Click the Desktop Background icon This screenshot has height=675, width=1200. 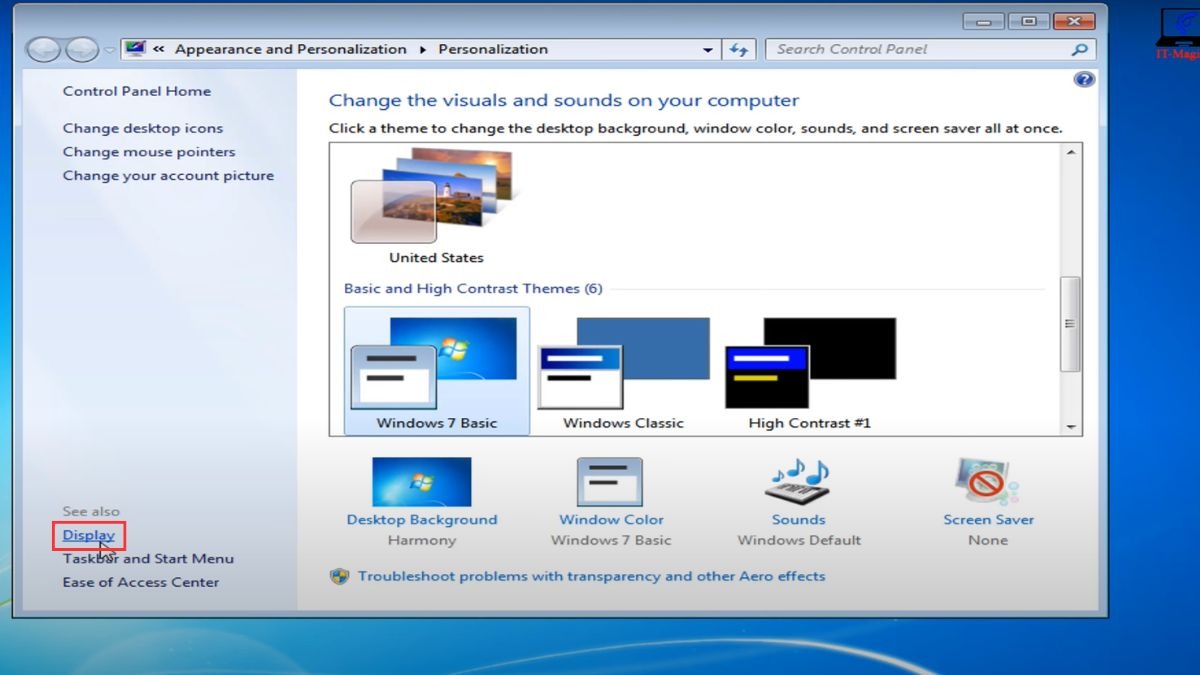[x=421, y=482]
